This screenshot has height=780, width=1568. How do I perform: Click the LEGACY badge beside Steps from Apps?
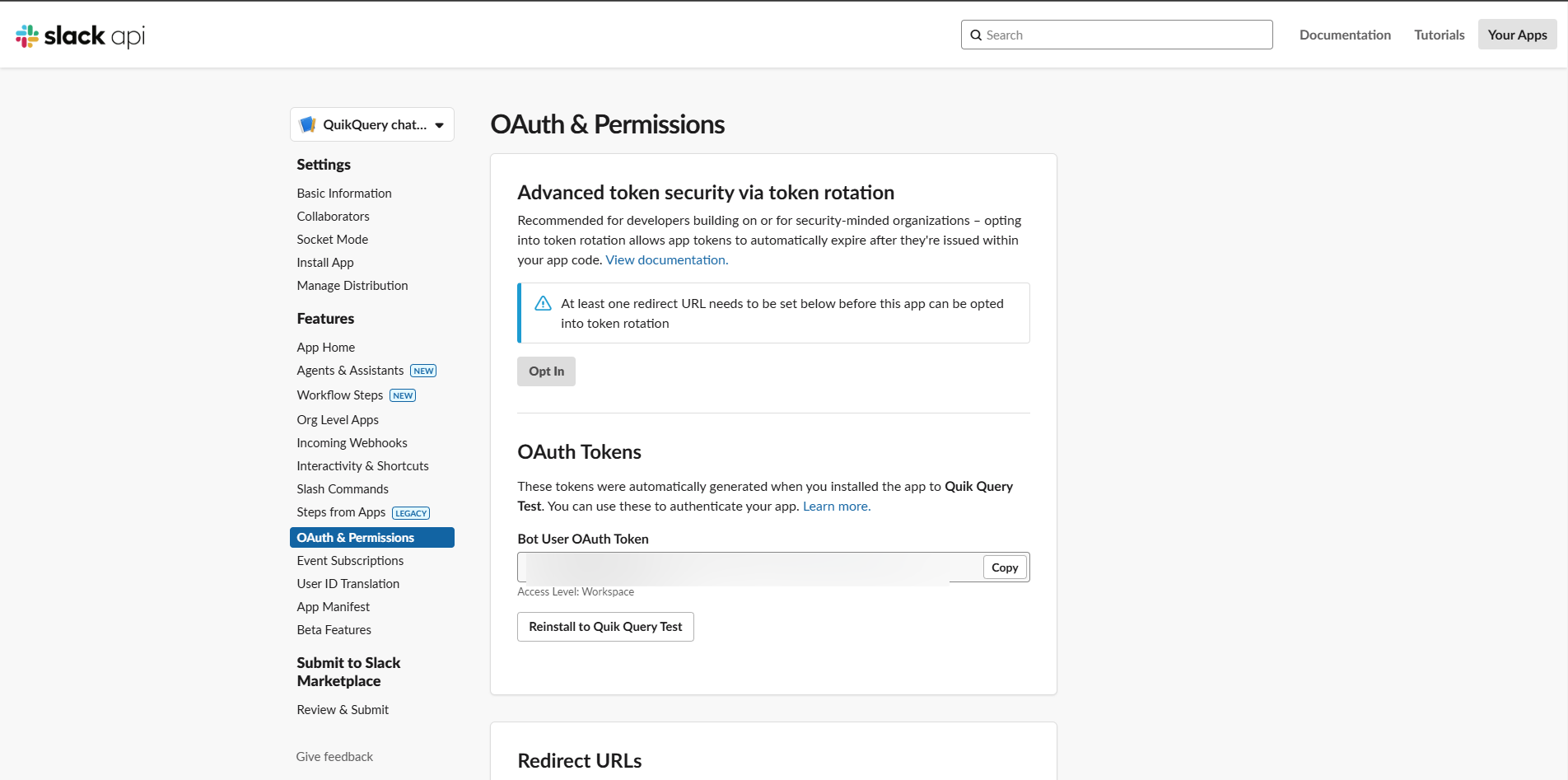coord(411,513)
